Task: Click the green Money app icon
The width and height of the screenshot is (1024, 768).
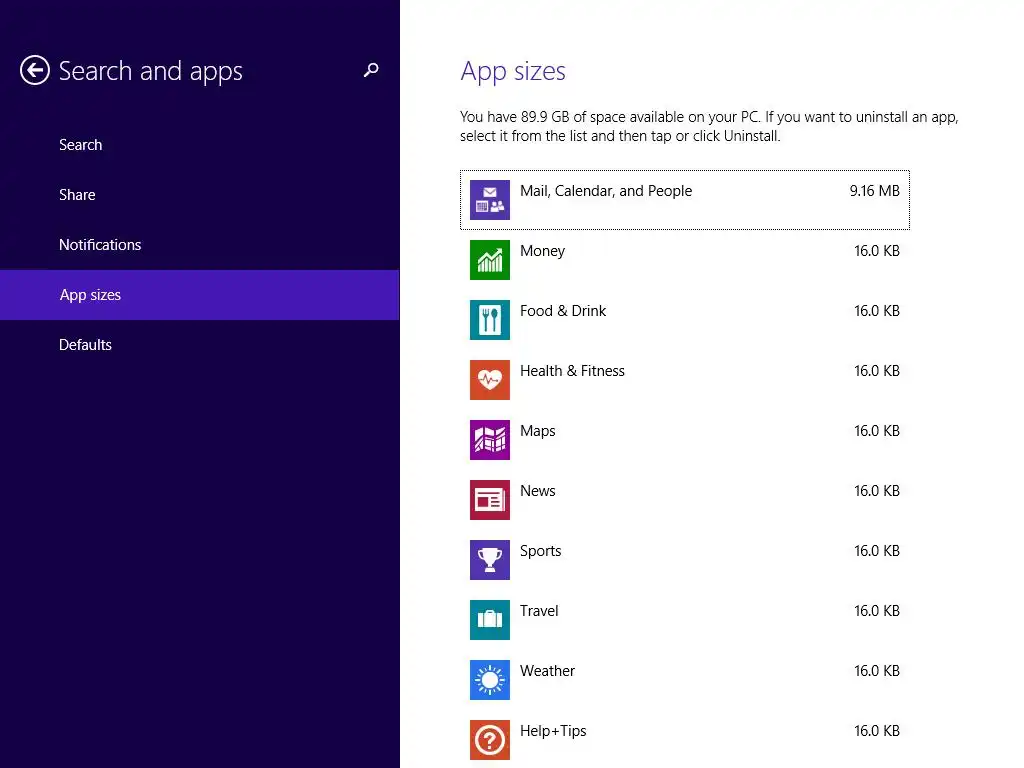Action: click(x=490, y=260)
